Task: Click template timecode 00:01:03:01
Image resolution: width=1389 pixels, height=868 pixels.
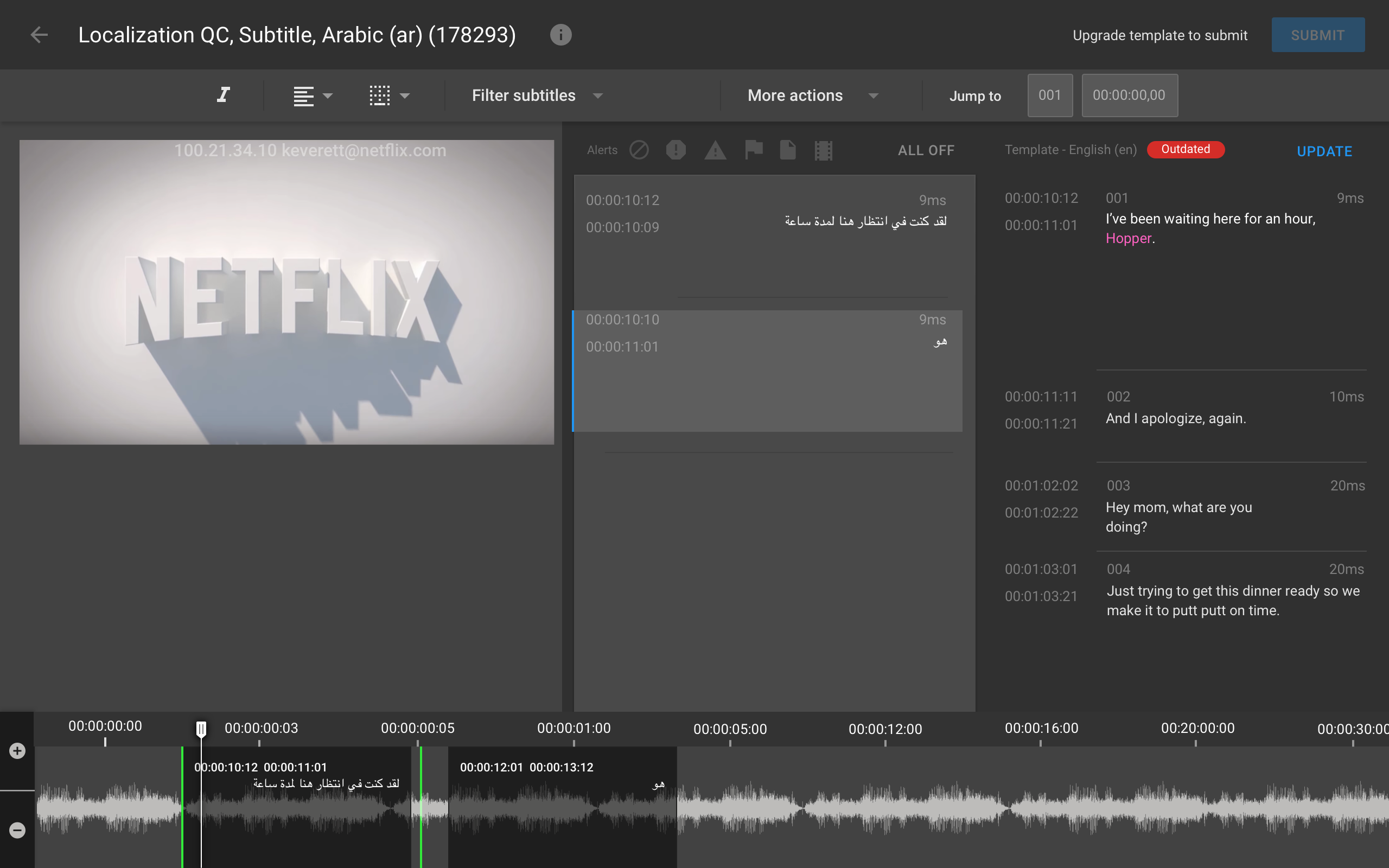Action: pos(1041,570)
